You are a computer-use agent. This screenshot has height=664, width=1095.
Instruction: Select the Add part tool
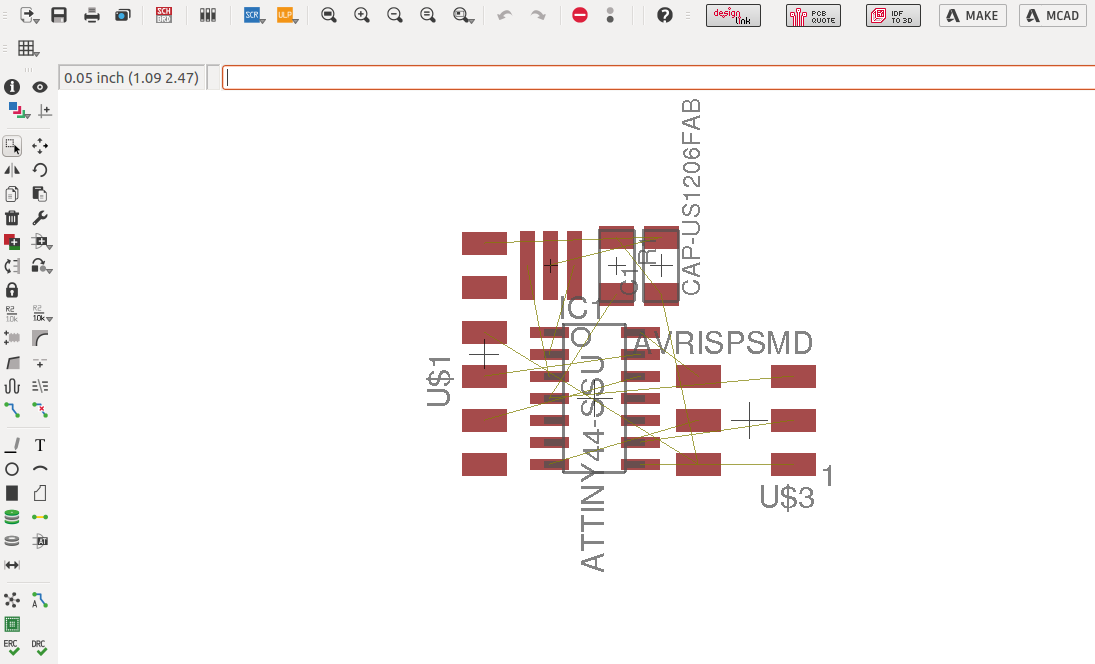12,242
